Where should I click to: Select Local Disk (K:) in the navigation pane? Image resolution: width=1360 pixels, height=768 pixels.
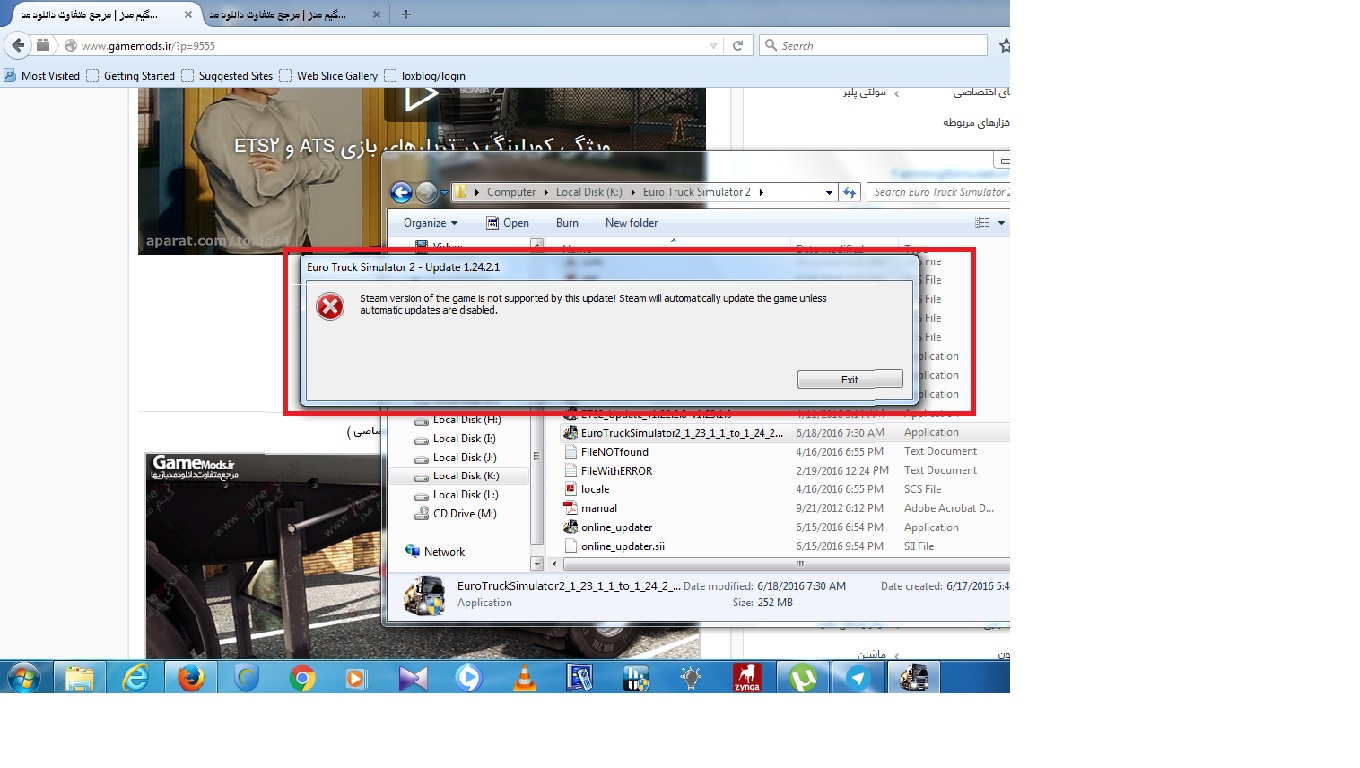(x=466, y=476)
